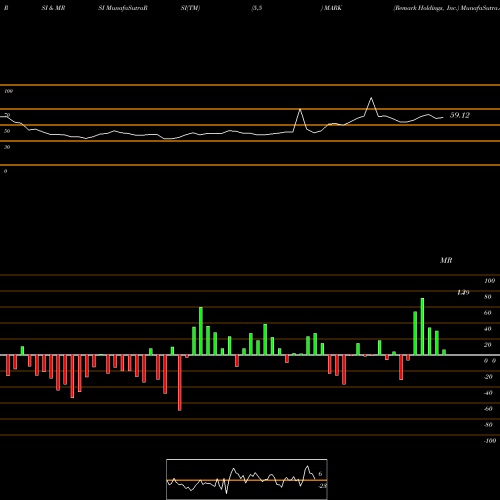Image resolution: width=500 pixels, height=500 pixels.
Task: Click the 6 value in mini chart
Action: 320,474
